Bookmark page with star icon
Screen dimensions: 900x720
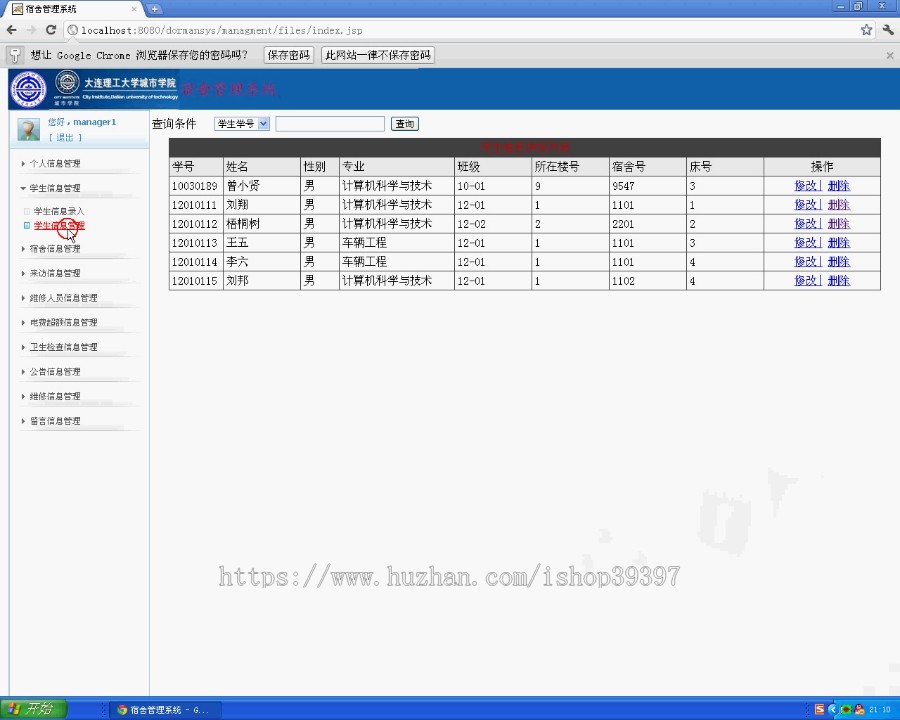point(866,30)
